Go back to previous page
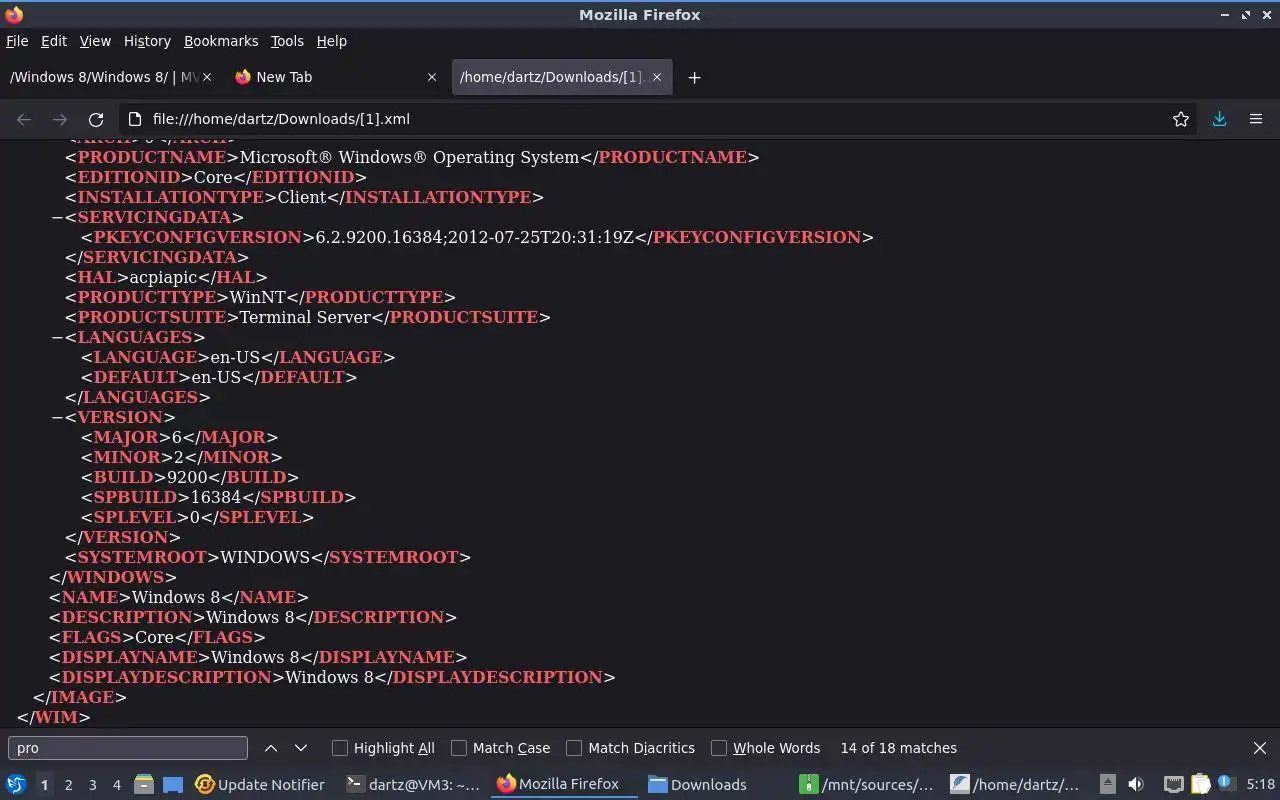 (24, 119)
